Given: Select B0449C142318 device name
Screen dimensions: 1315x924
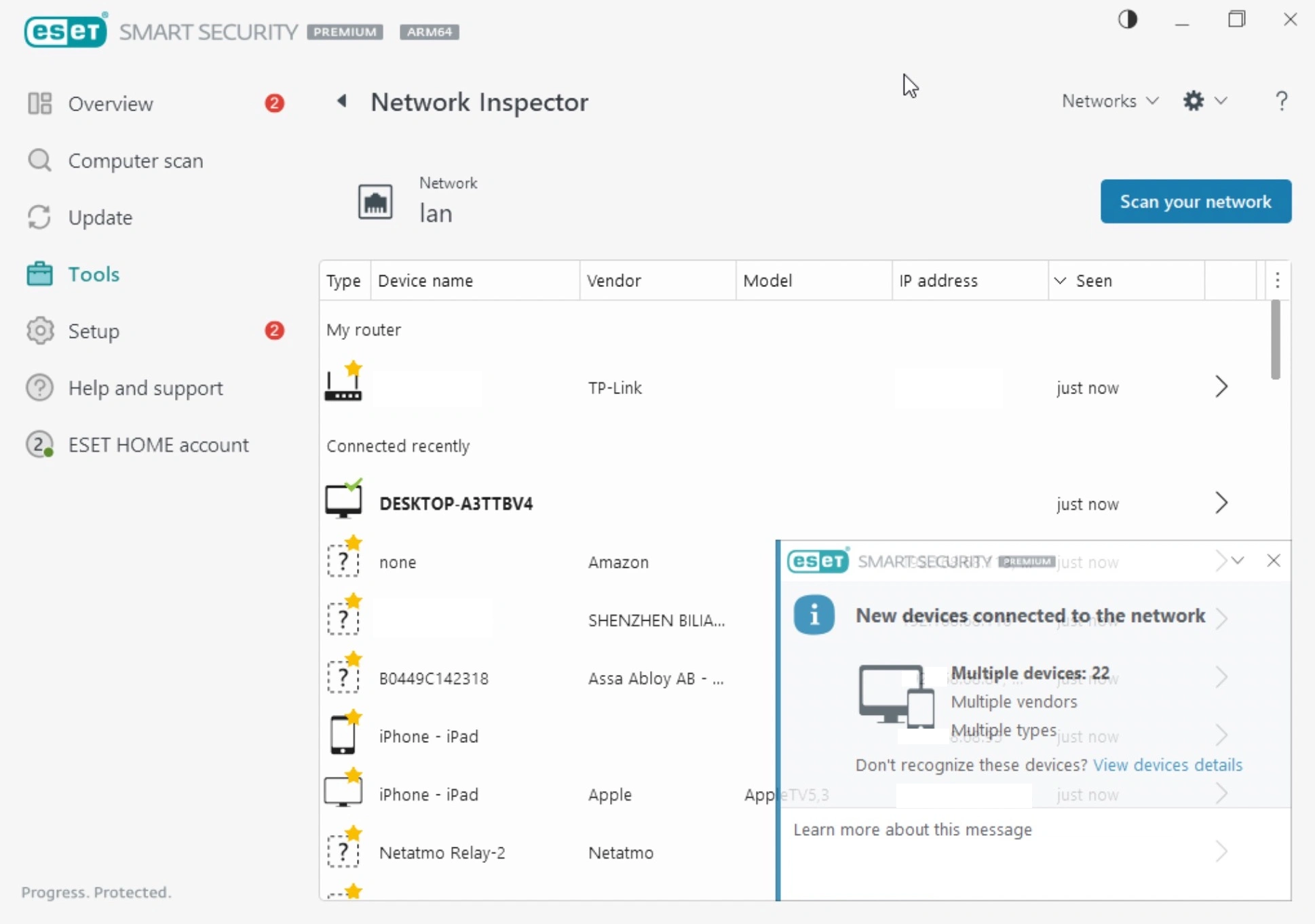Looking at the screenshot, I should pyautogui.click(x=434, y=678).
